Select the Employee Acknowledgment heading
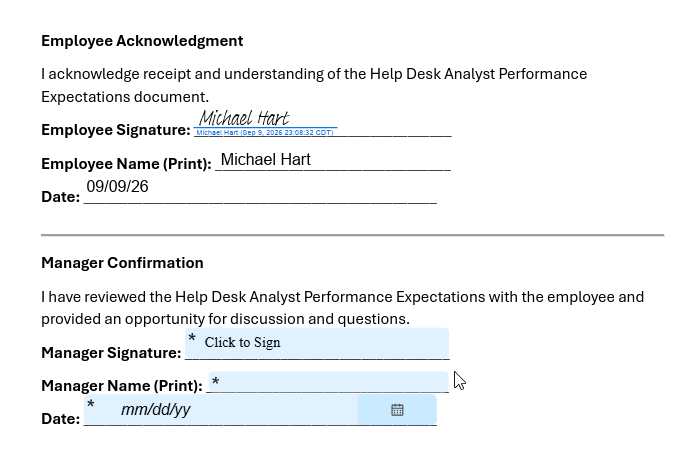 (x=142, y=41)
